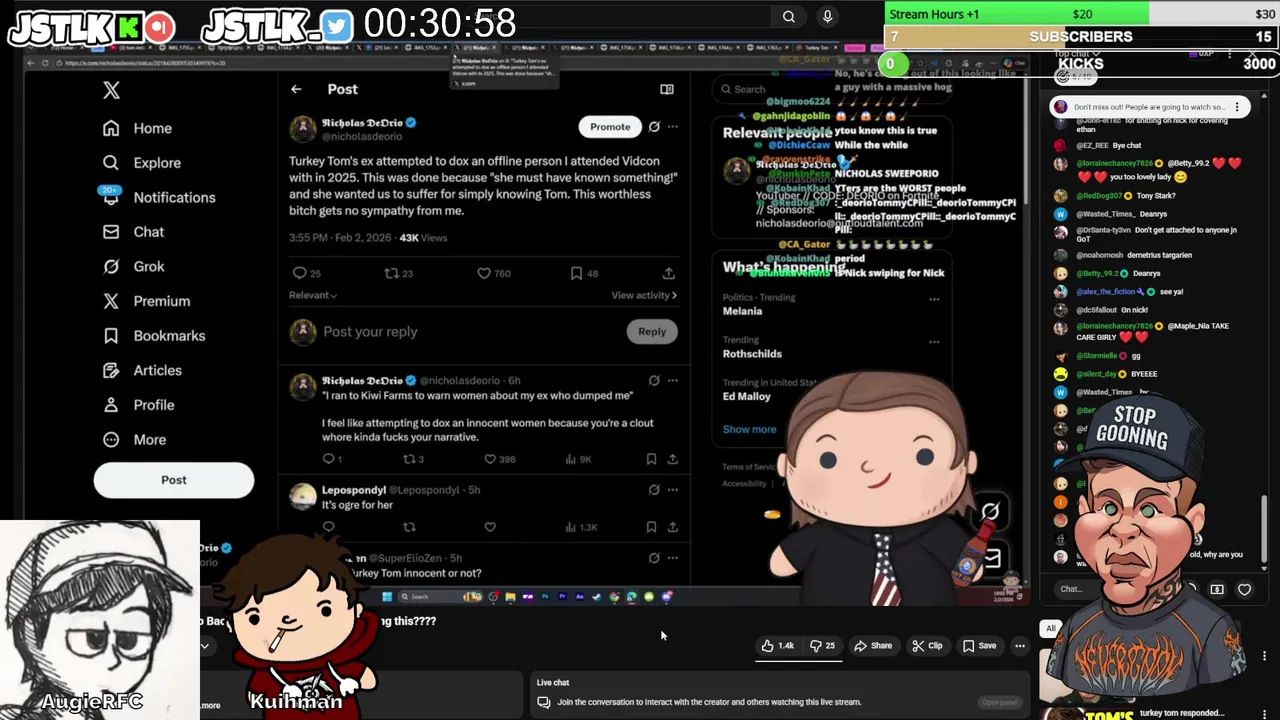Click the Articles icon in sidebar
The image size is (1280, 720).
point(111,370)
